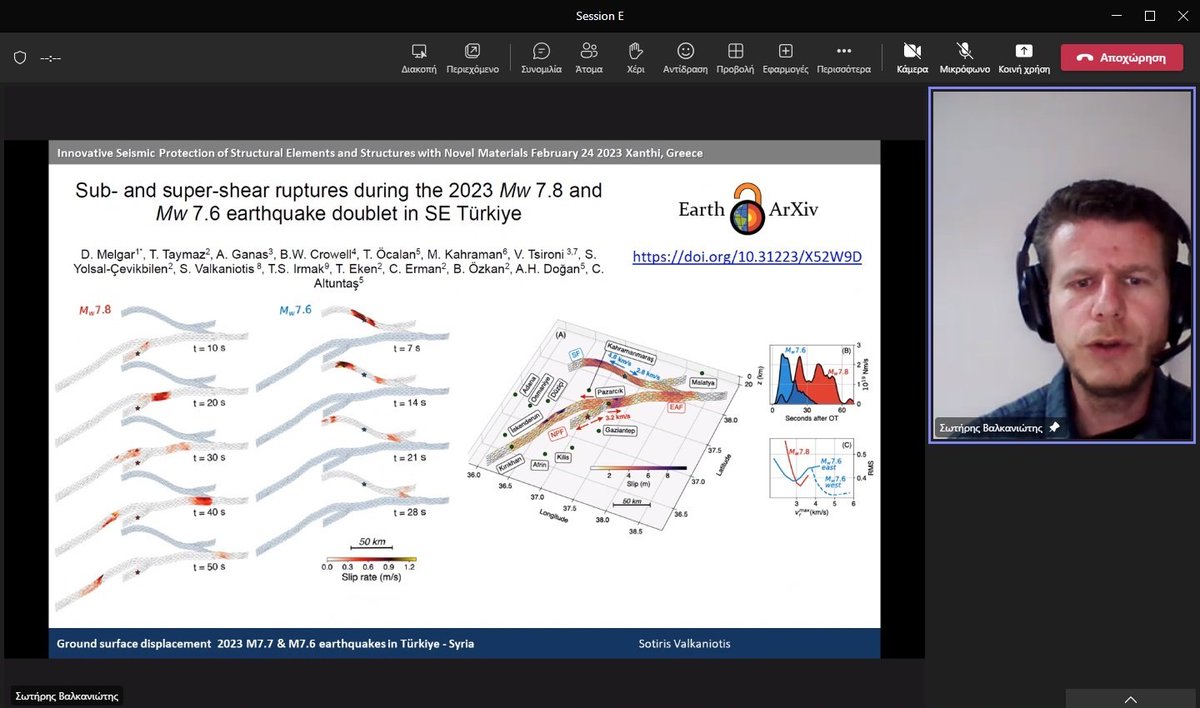Select Σωτήρης Βαλκανιώτης video tile

pos(1061,265)
